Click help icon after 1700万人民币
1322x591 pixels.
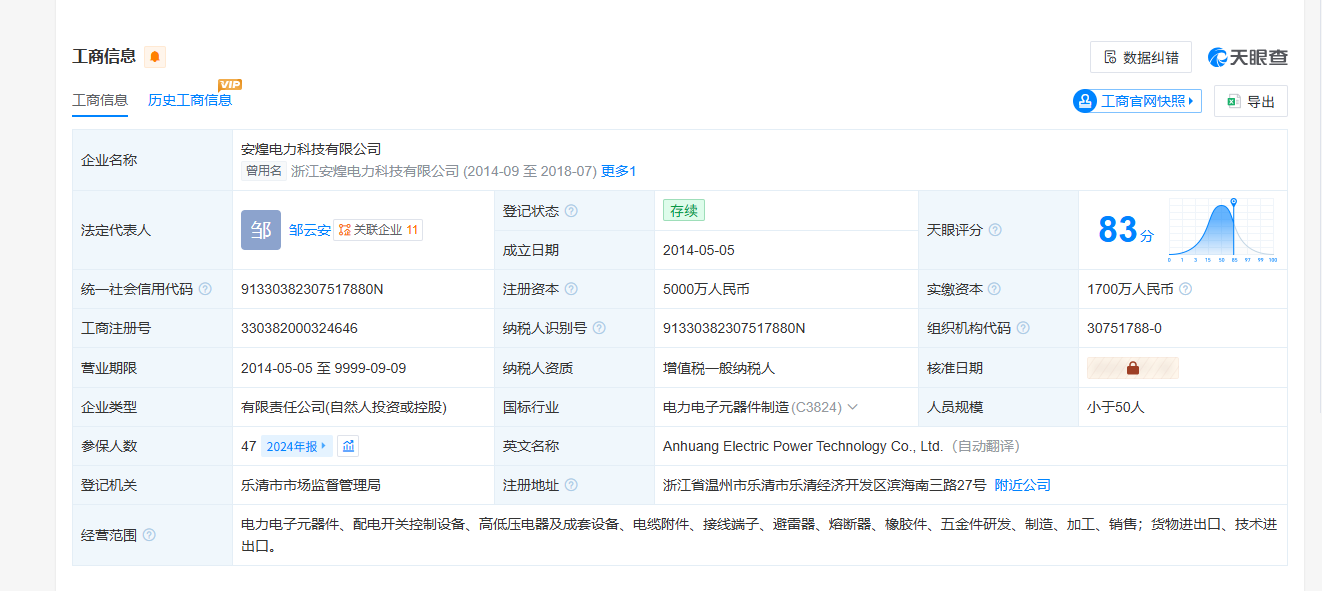click(x=1185, y=289)
